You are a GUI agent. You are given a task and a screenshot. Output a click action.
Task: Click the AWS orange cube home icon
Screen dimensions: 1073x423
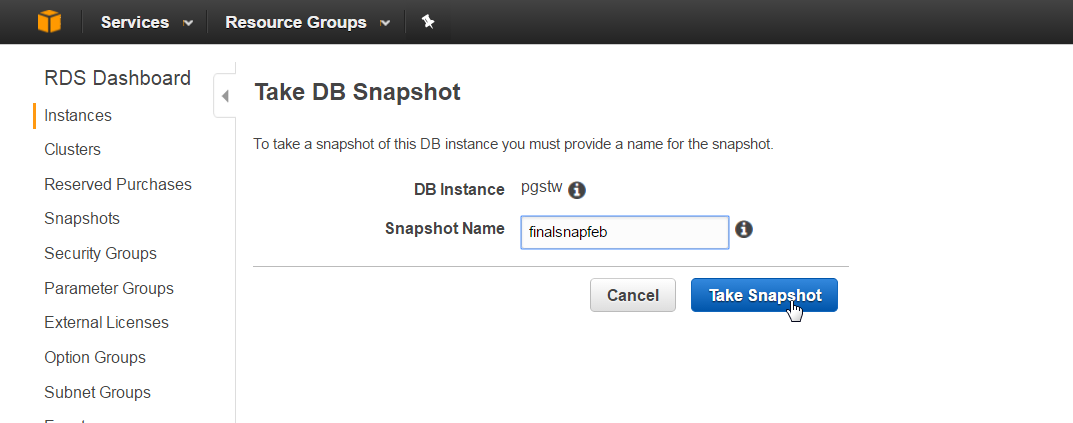click(49, 21)
